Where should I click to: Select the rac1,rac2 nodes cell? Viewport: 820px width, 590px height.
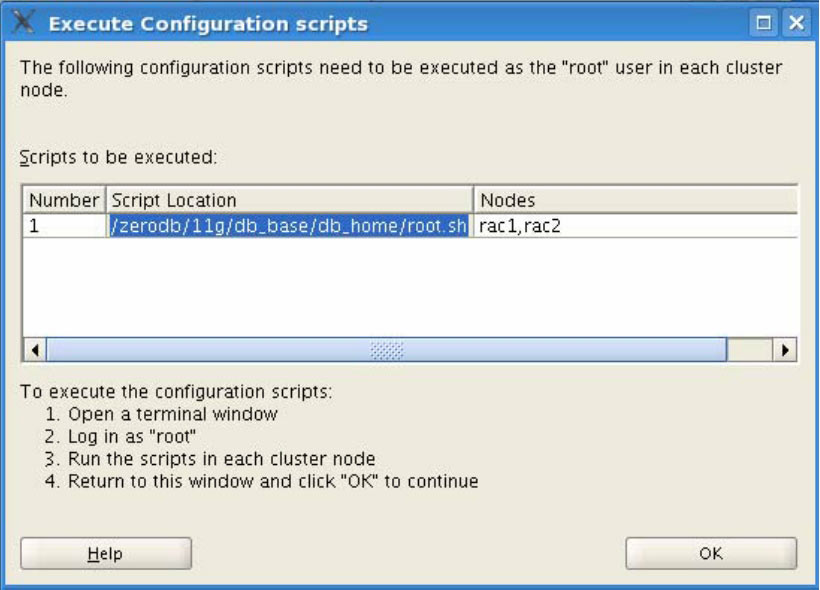[635, 226]
